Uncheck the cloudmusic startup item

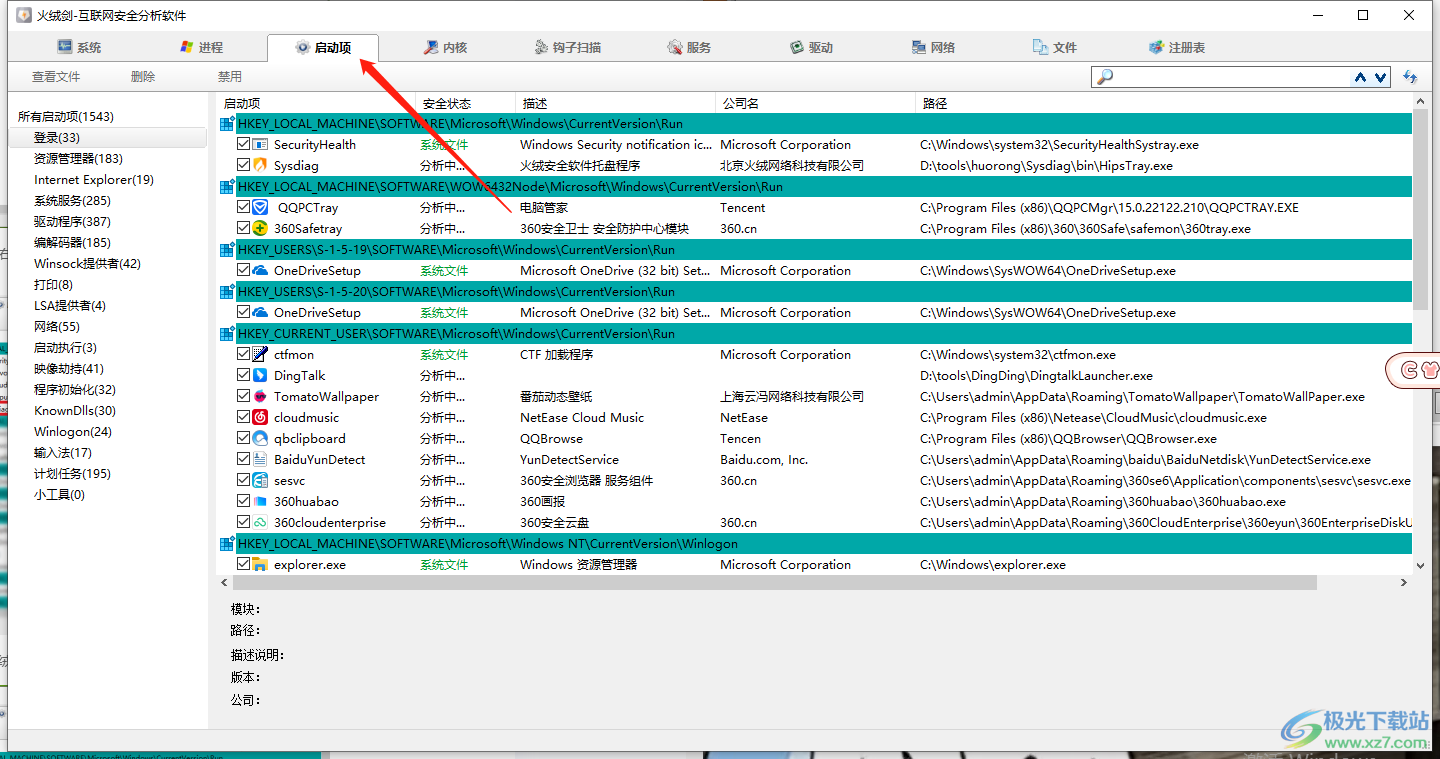tap(243, 418)
